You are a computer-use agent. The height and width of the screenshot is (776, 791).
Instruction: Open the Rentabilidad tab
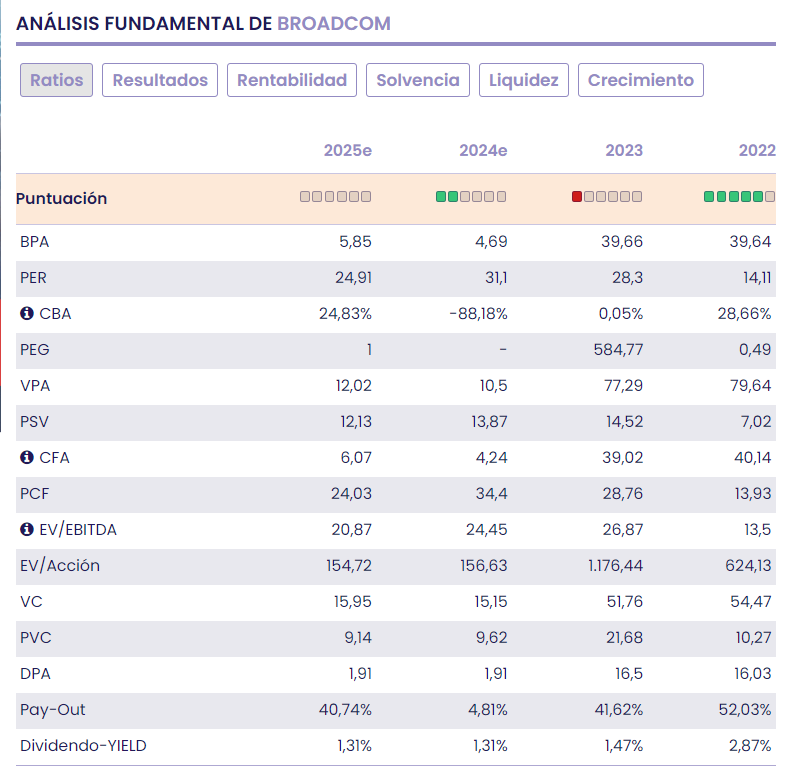pos(292,80)
